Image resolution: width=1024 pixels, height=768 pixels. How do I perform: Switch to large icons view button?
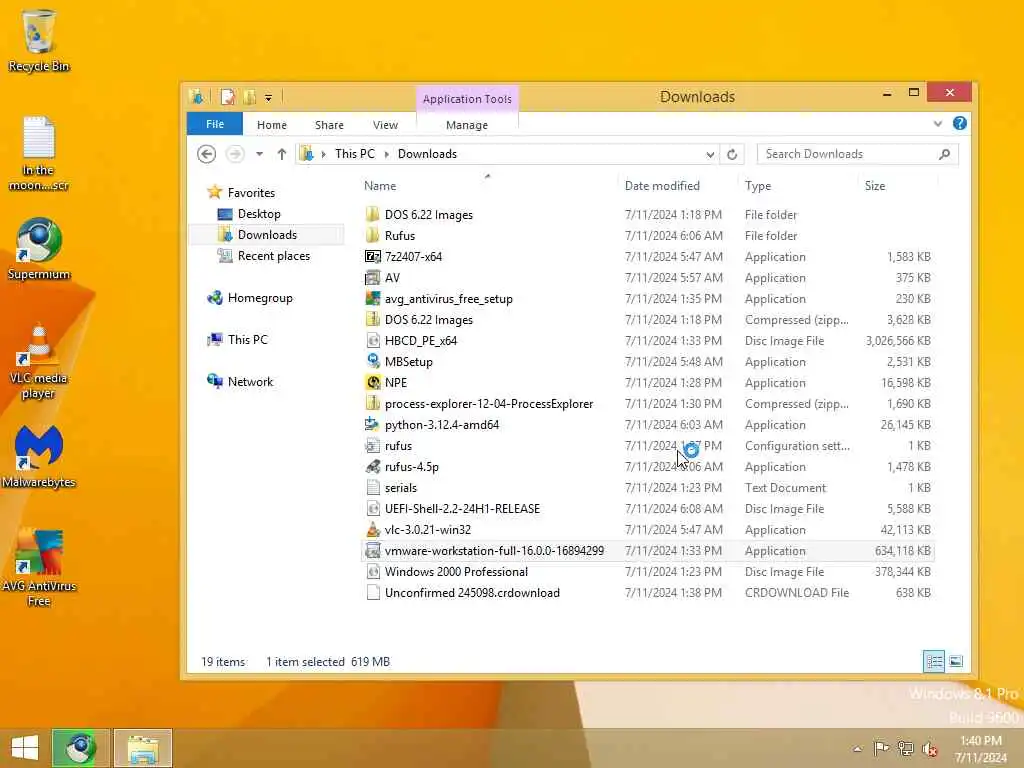point(955,662)
